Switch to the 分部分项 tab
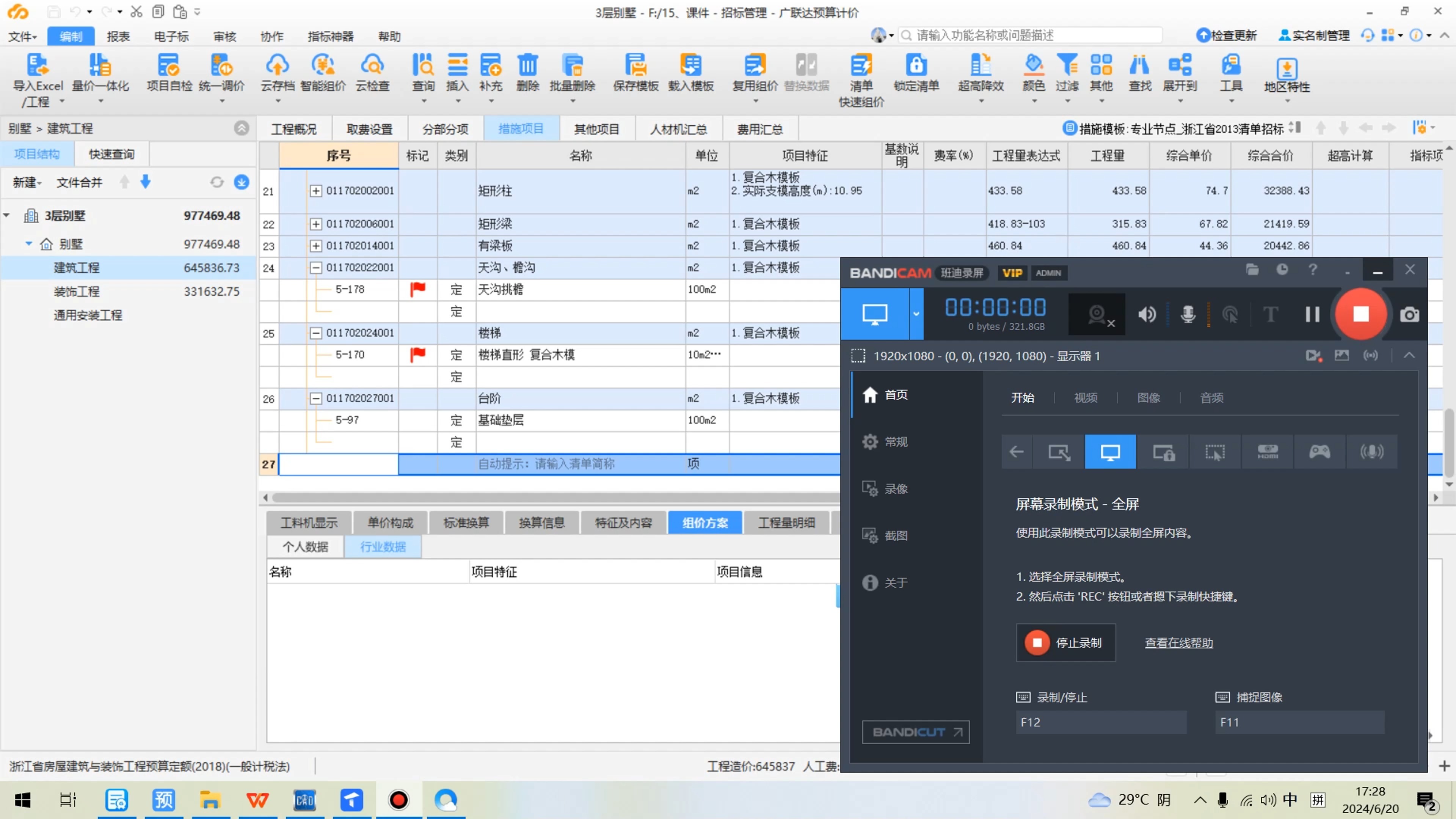The image size is (1456, 819). coord(446,129)
